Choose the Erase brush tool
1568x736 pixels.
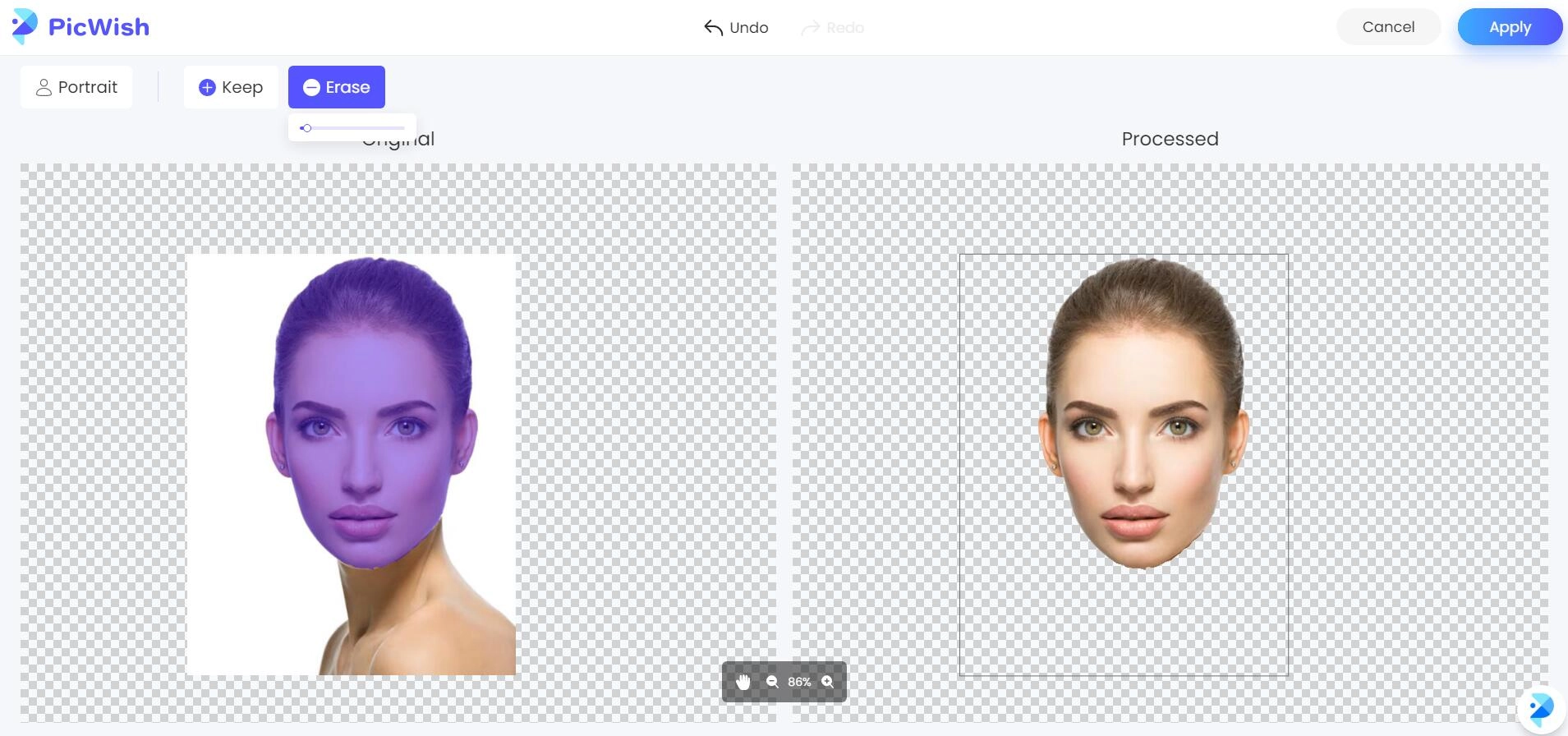point(337,87)
